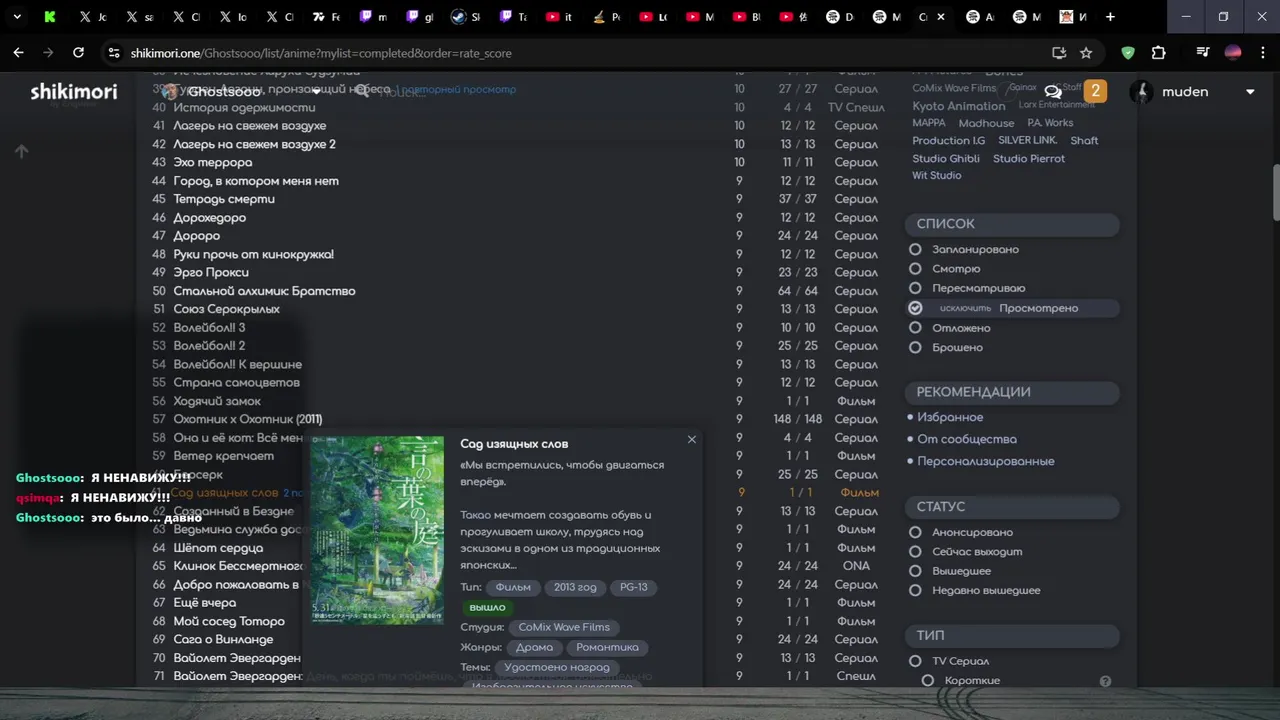Open Сага о Винланде list entry
Viewport: 1280px width, 720px height.
223,640
